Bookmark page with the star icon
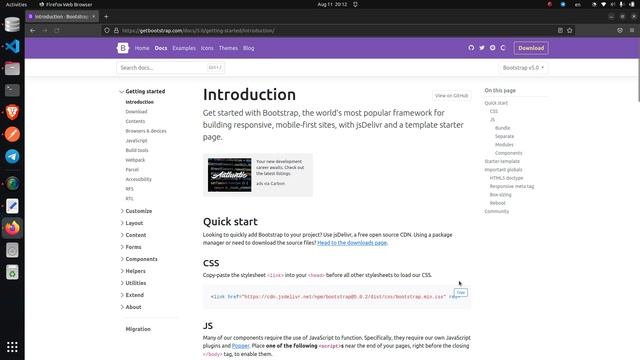The image size is (640, 360). 569,30
